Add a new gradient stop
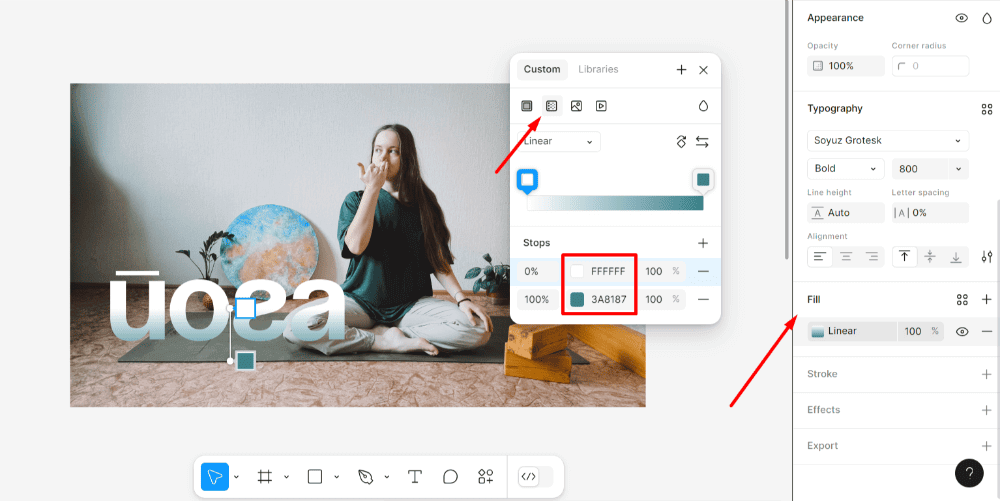 (703, 243)
